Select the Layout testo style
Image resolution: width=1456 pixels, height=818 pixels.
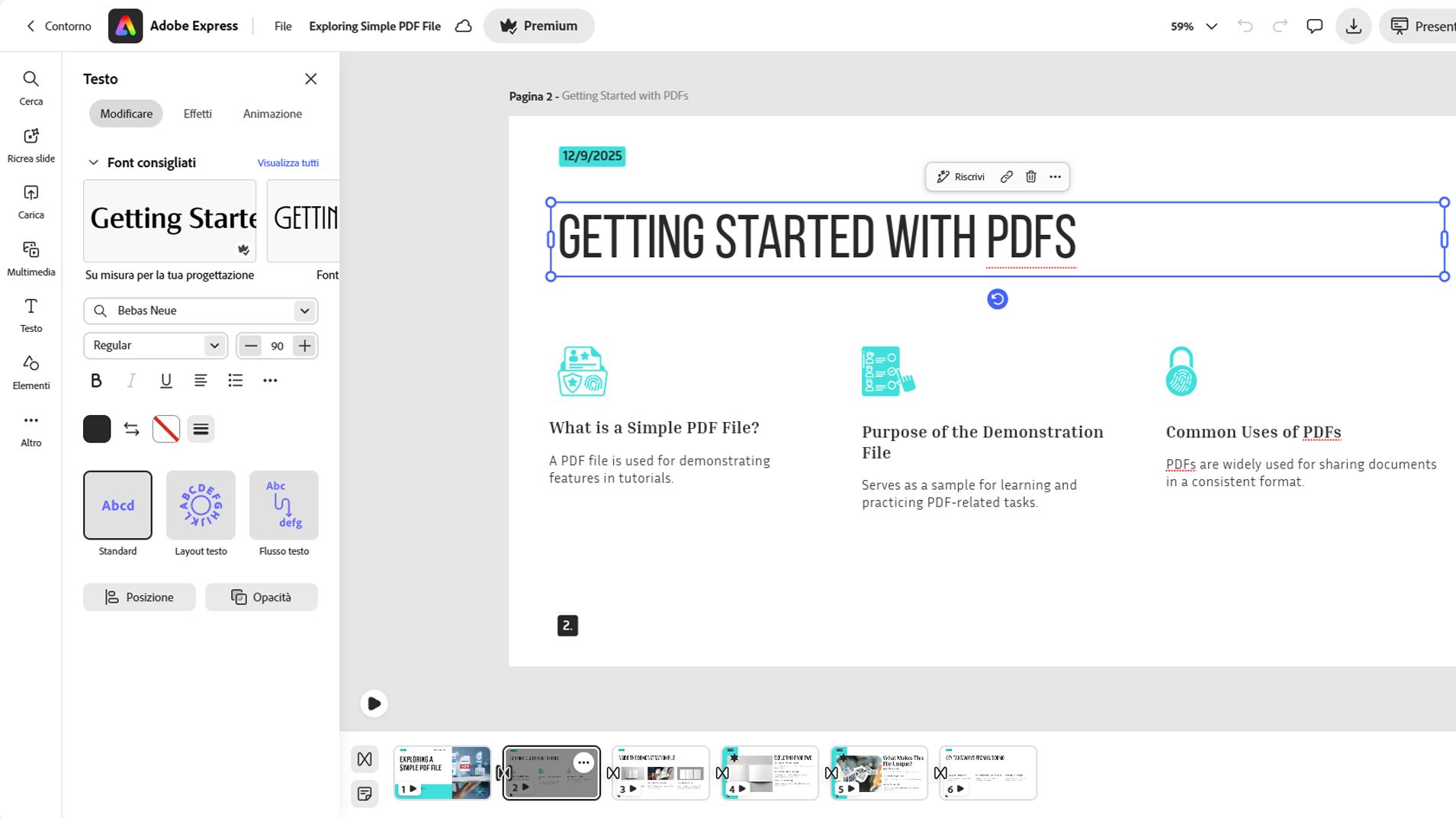tap(201, 505)
